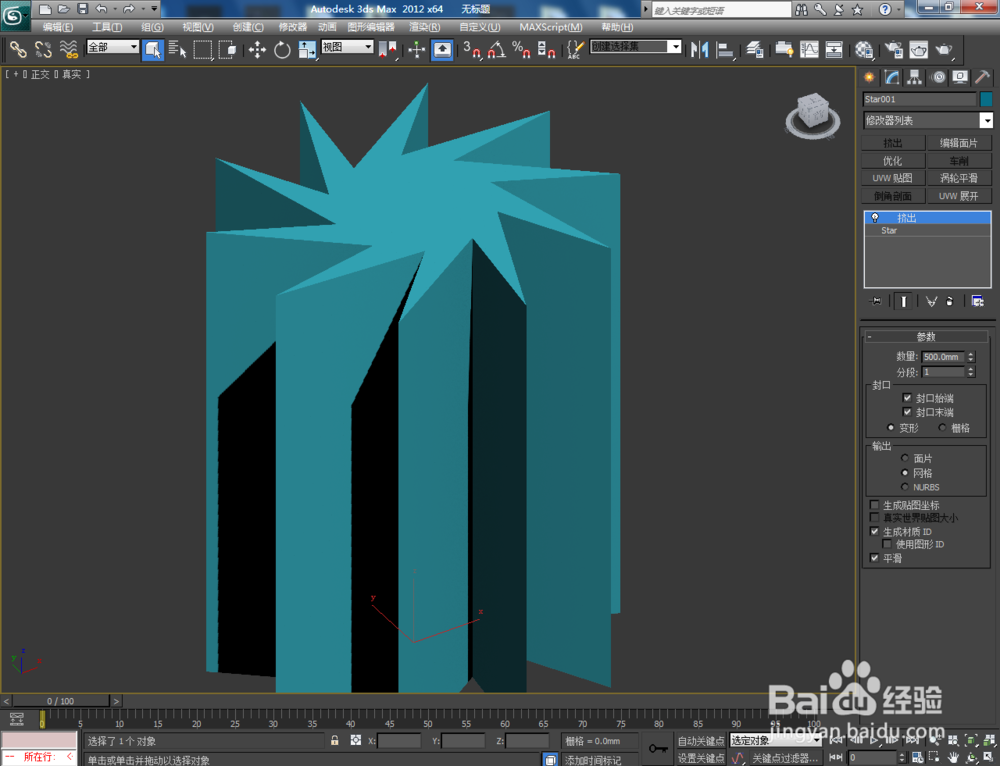Image resolution: width=1000 pixels, height=766 pixels.
Task: Click the 编辑面片 modifier button
Action: click(959, 143)
